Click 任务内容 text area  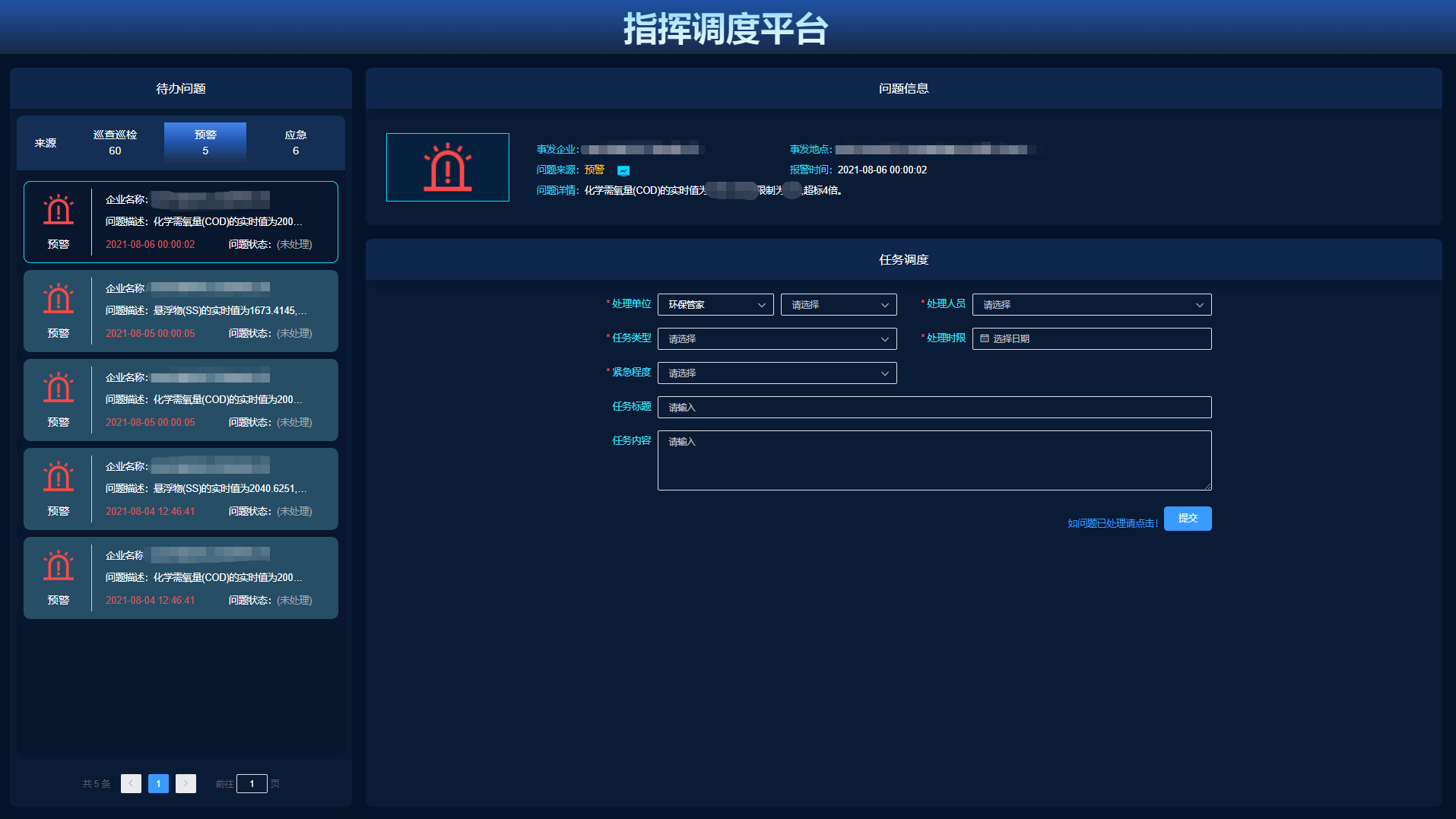934,460
